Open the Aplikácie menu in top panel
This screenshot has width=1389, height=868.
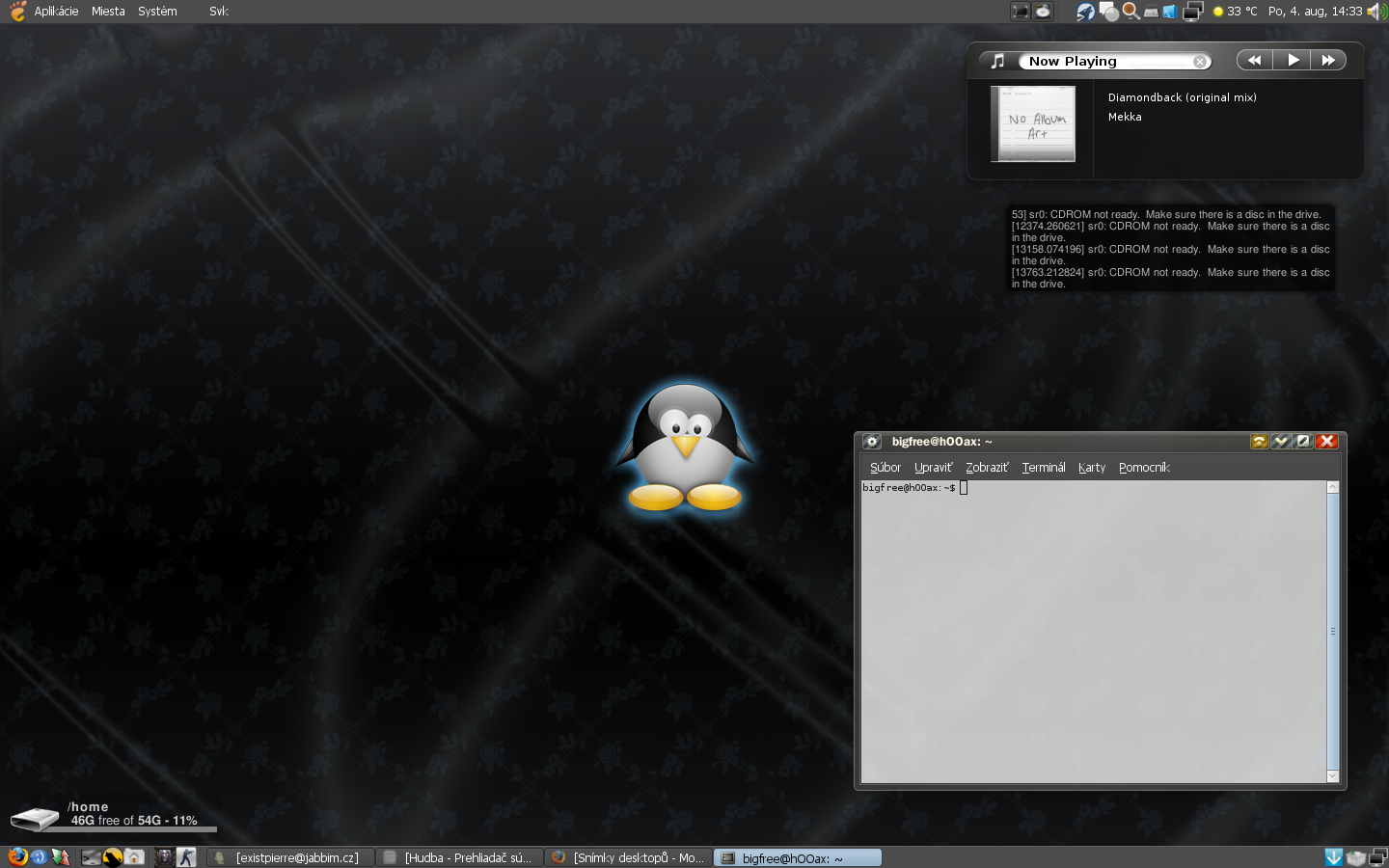(x=56, y=12)
